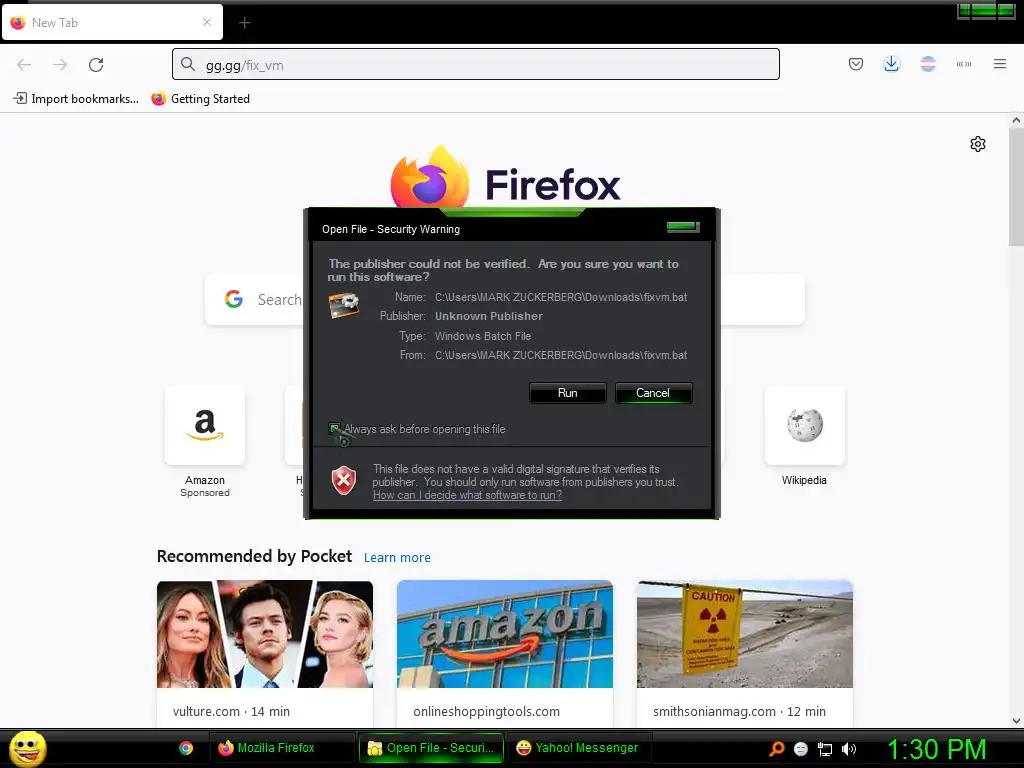Click the 1:30 PM taskbar clock
Screen dimensions: 1024x768
click(x=936, y=749)
